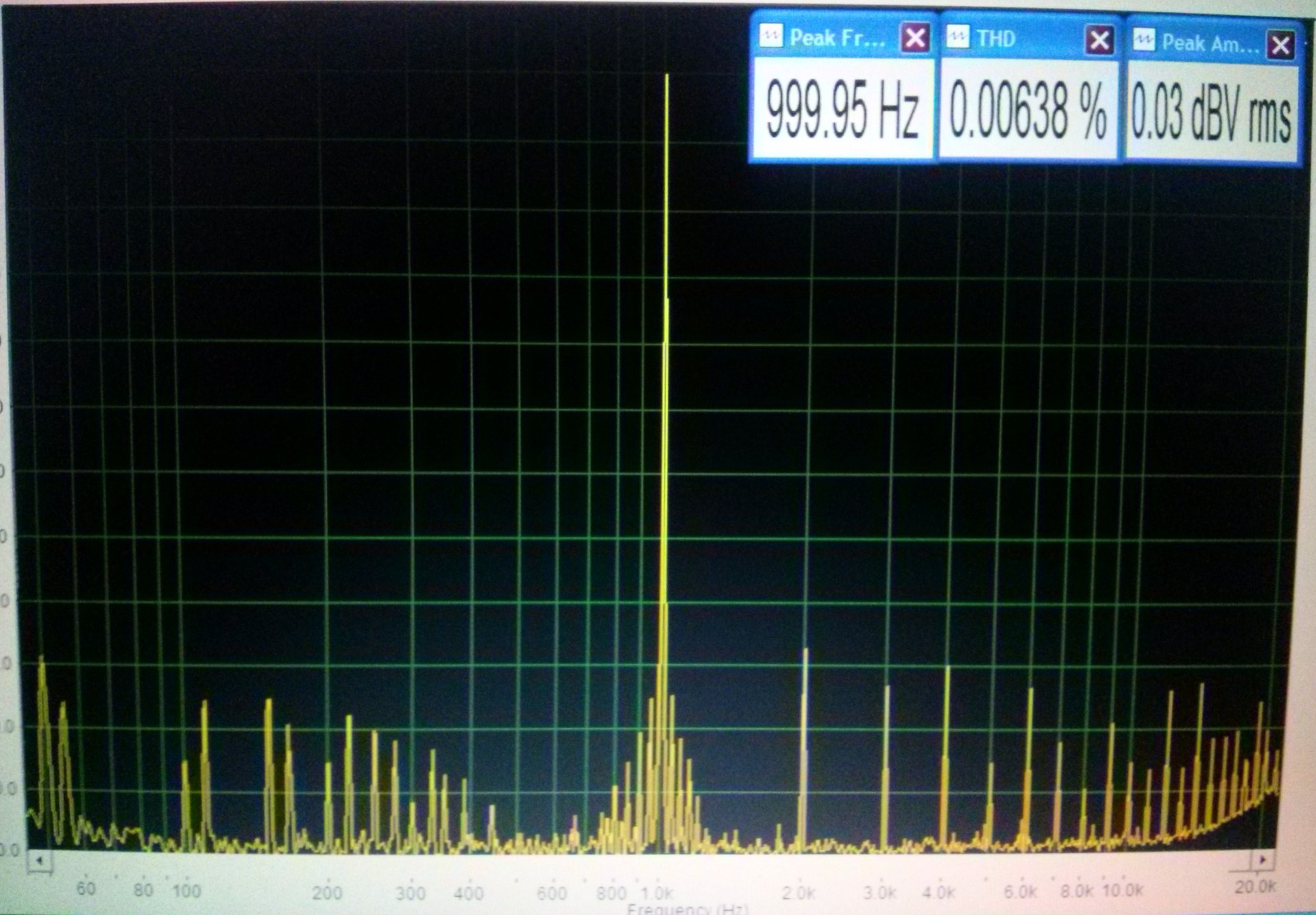Click the 1.0k frequency axis label

pos(657,893)
